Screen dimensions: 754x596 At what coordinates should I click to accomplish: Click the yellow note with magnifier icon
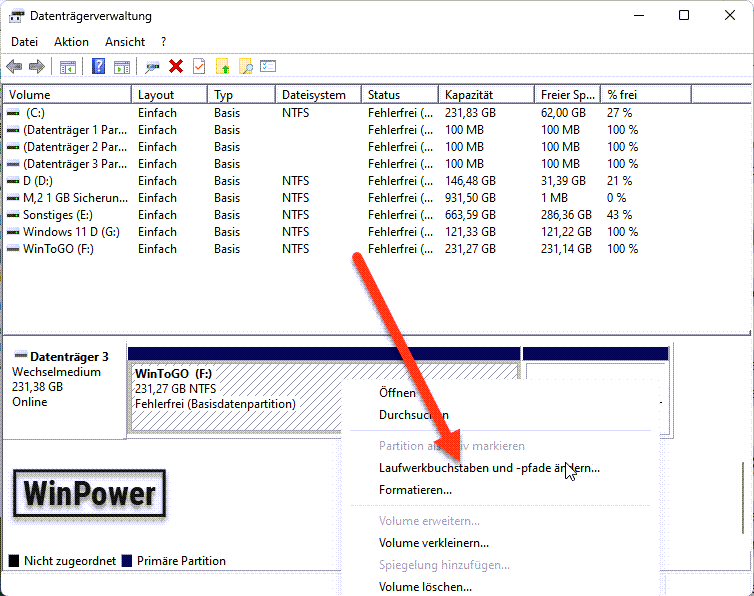click(x=246, y=66)
